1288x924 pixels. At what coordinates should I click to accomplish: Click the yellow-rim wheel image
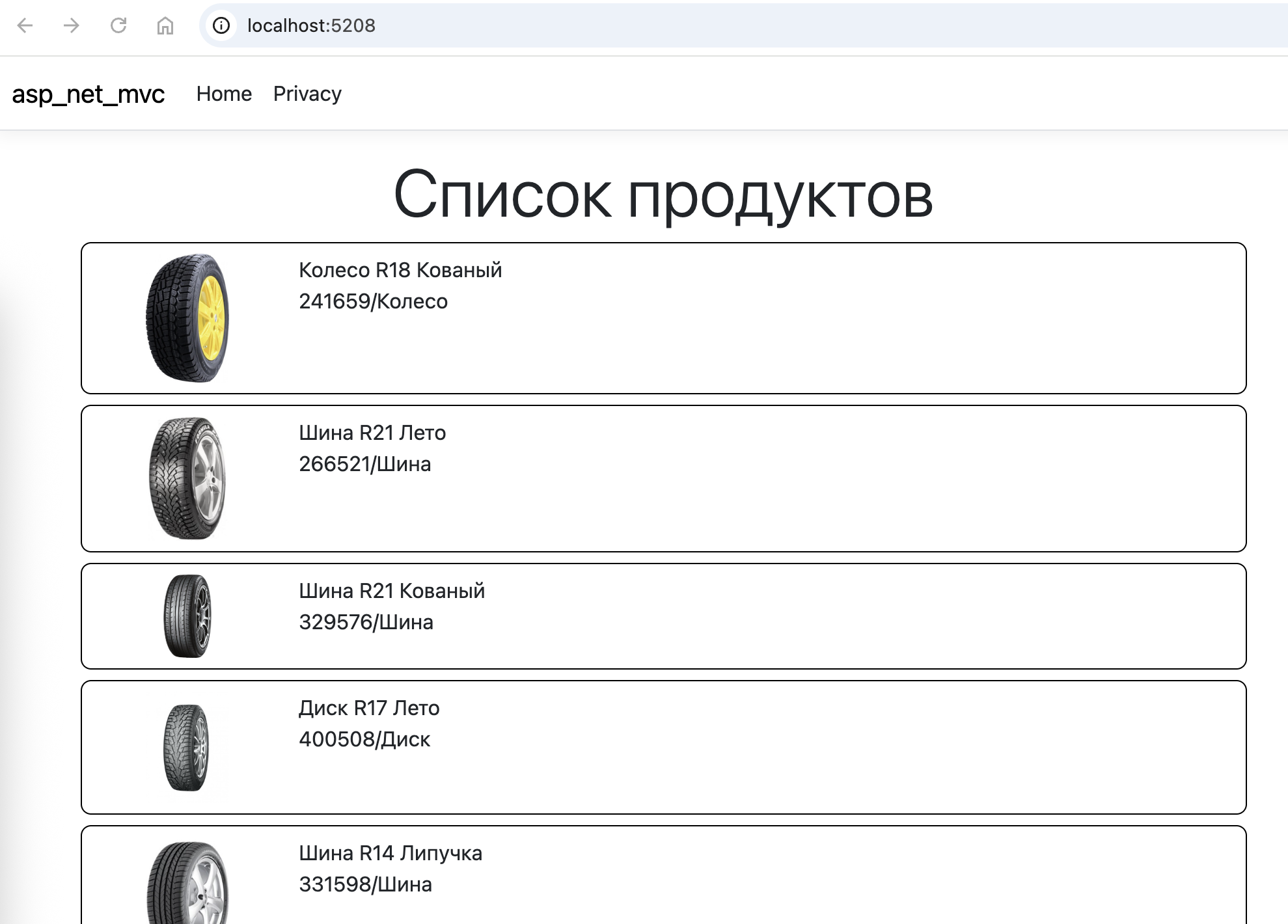187,318
